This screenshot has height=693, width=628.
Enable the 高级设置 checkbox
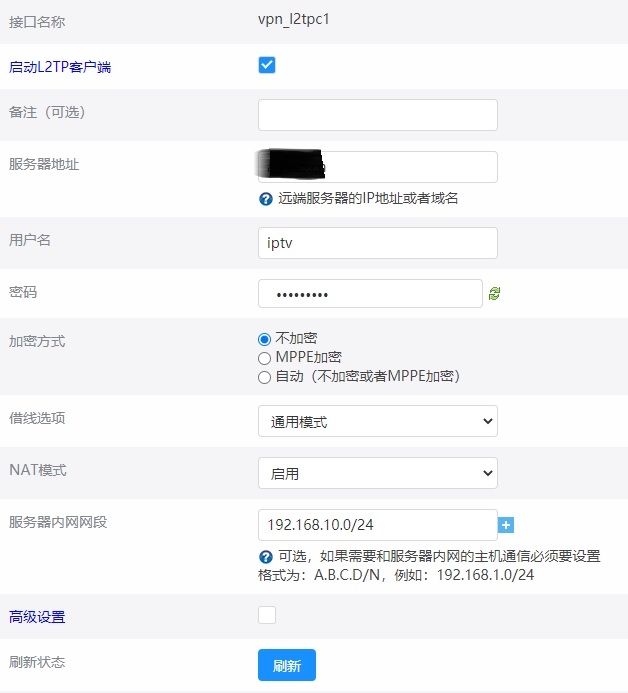click(267, 615)
